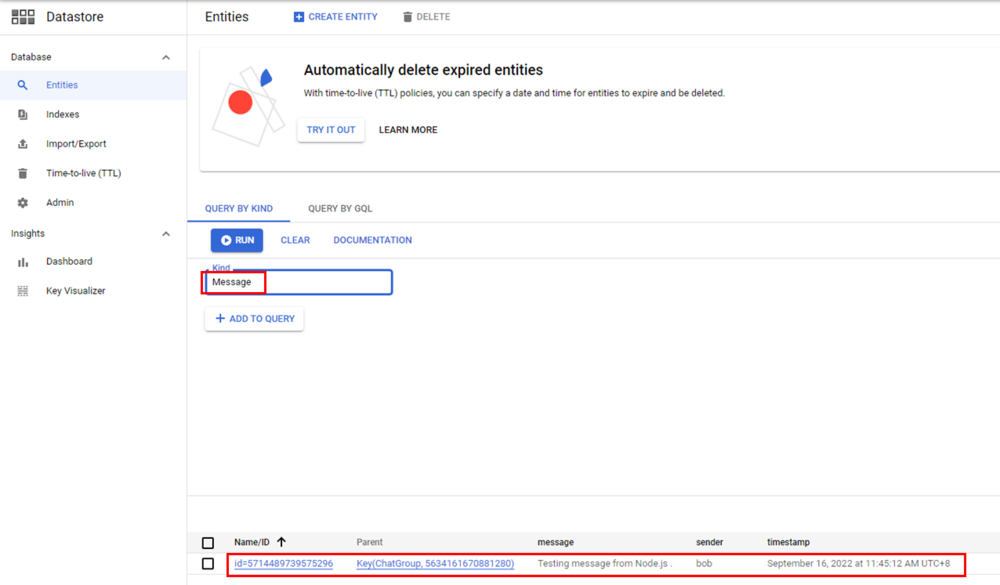Check the checkbox next to the Message entity row

click(x=208, y=563)
